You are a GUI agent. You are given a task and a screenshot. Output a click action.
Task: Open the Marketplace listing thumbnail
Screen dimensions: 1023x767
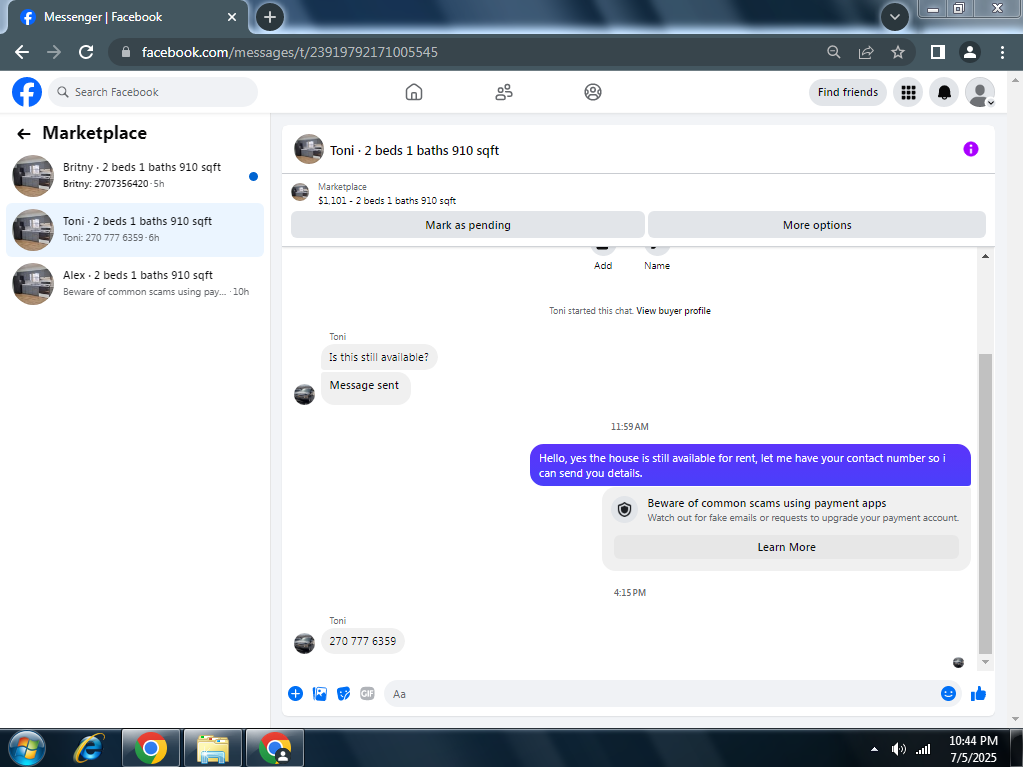pyautogui.click(x=300, y=192)
